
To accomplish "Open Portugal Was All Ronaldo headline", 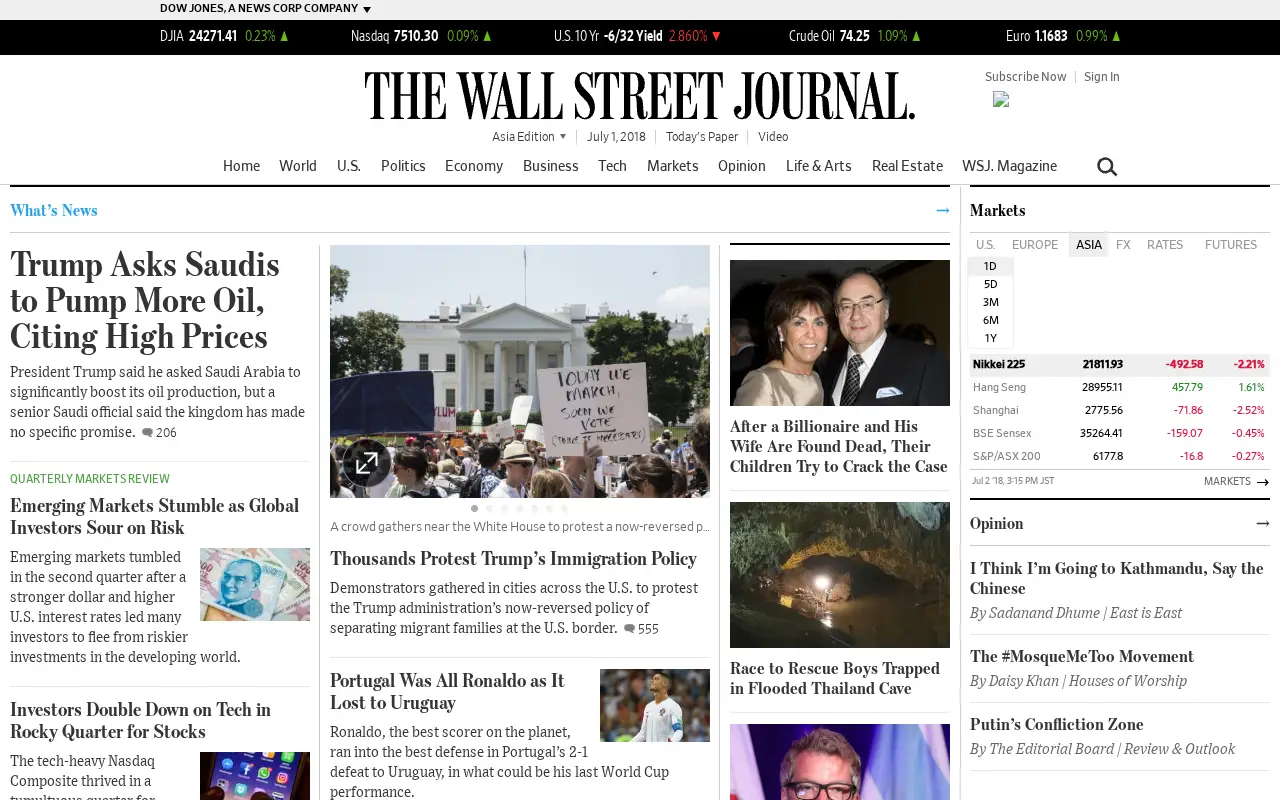I will click(x=448, y=691).
